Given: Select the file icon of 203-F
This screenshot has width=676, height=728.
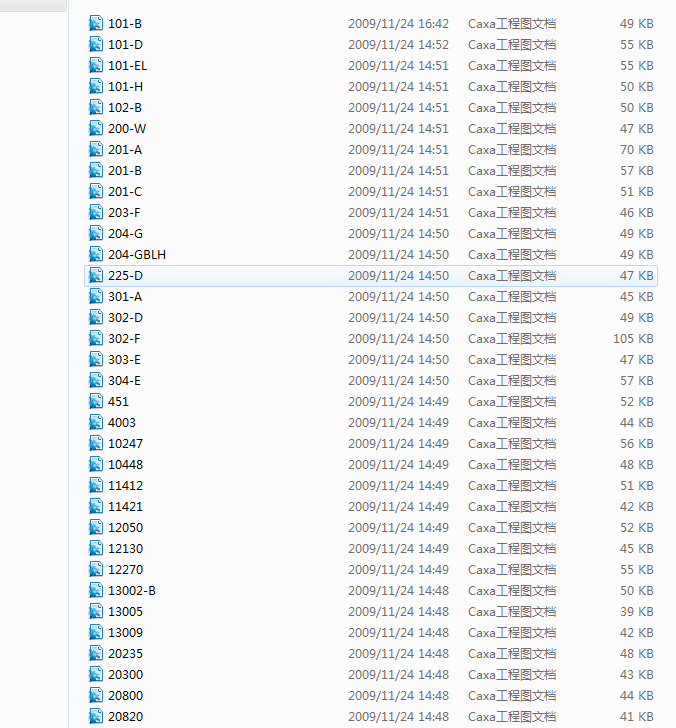Looking at the screenshot, I should [x=96, y=212].
